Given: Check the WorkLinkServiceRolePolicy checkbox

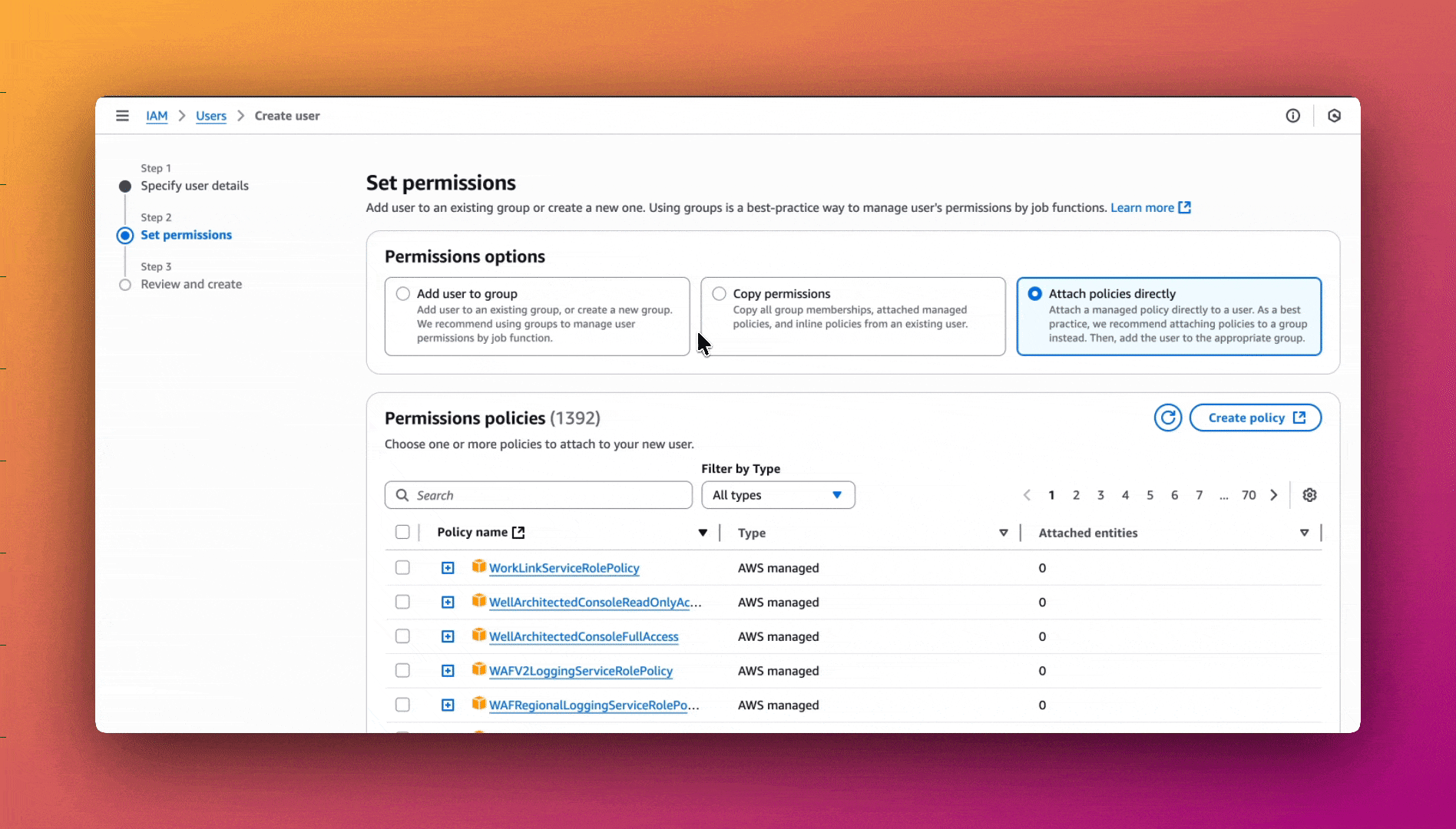Looking at the screenshot, I should [402, 568].
